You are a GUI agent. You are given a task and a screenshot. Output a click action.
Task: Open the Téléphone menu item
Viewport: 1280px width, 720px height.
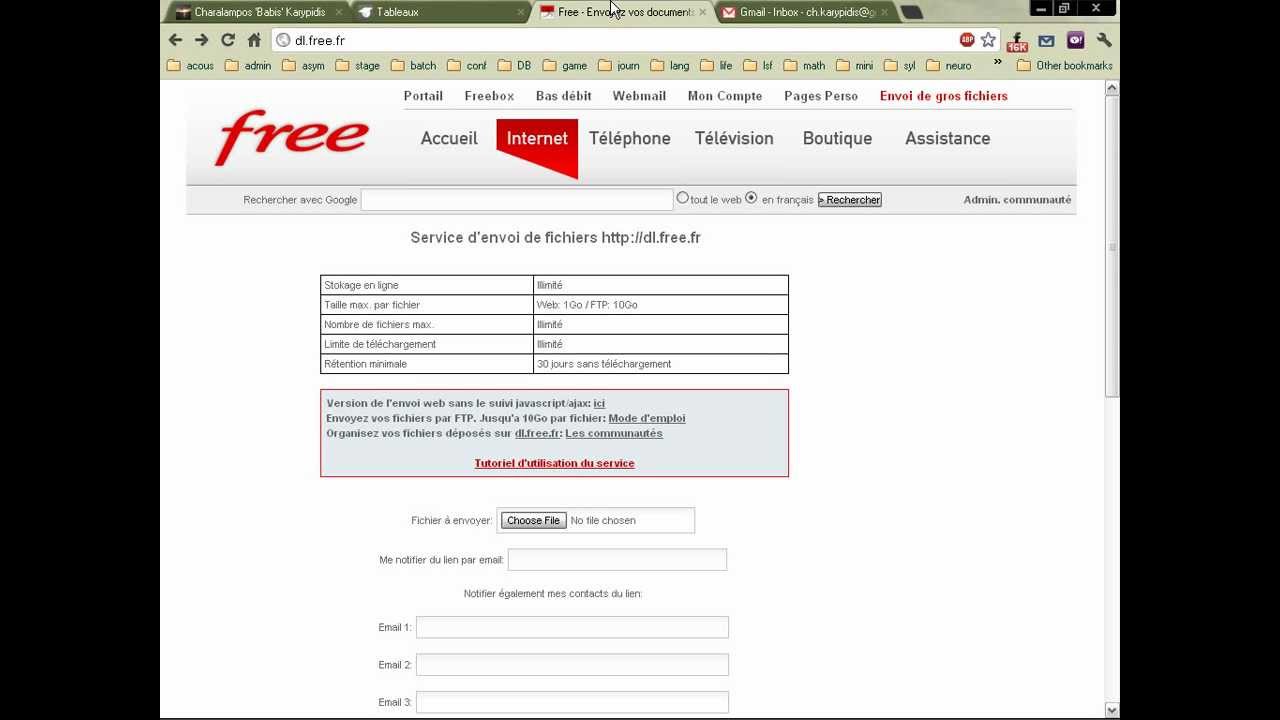coord(629,138)
